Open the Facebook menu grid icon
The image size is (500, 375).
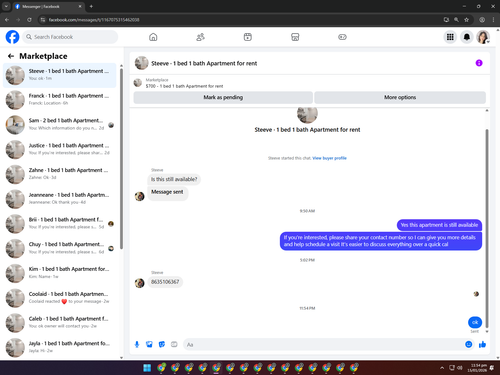click(450, 37)
